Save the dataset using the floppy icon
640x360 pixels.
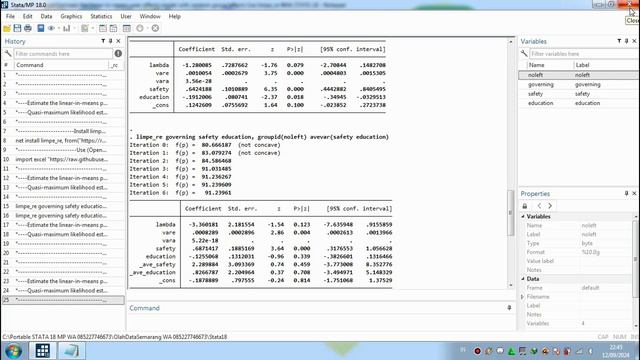(17, 28)
